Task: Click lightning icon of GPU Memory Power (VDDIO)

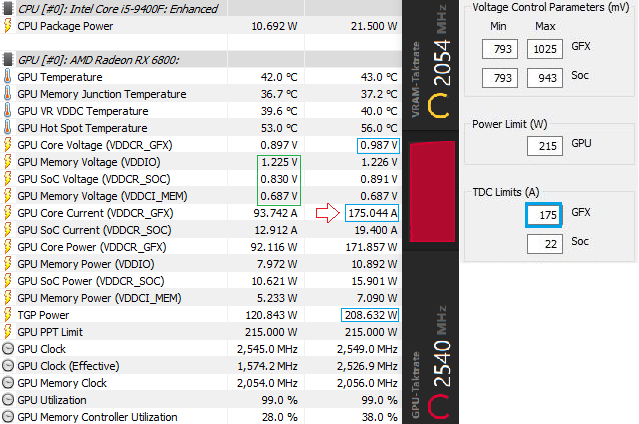Action: point(8,264)
